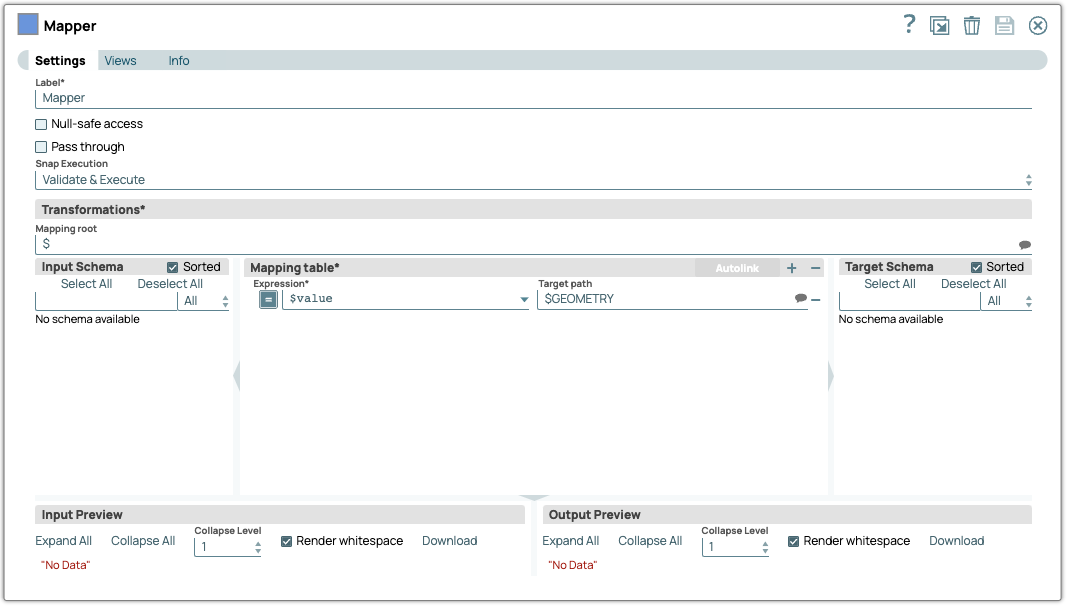The height and width of the screenshot is (610, 1069).
Task: Add a new mapping row with the plus icon
Action: [791, 267]
